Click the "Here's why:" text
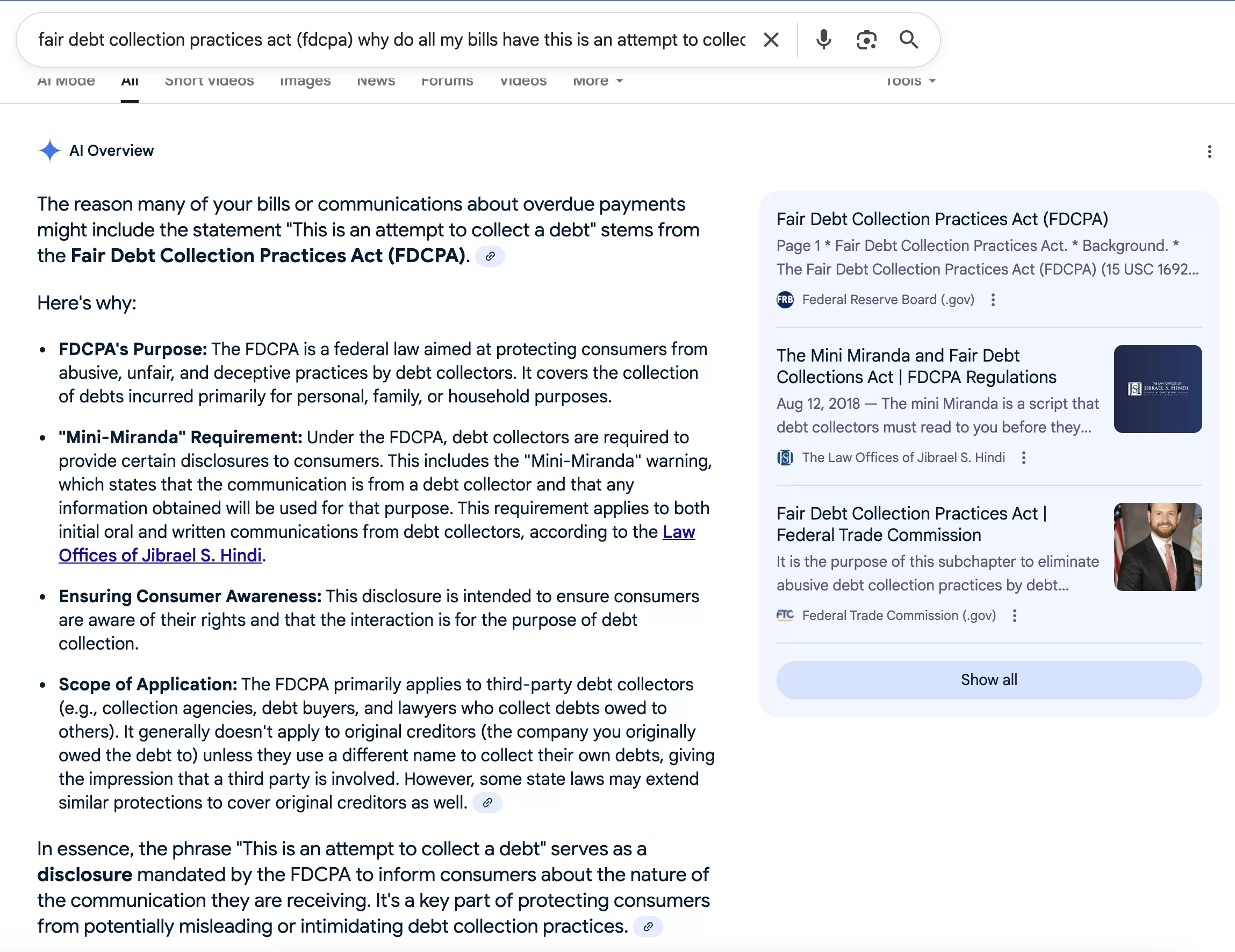1235x952 pixels. pos(87,304)
